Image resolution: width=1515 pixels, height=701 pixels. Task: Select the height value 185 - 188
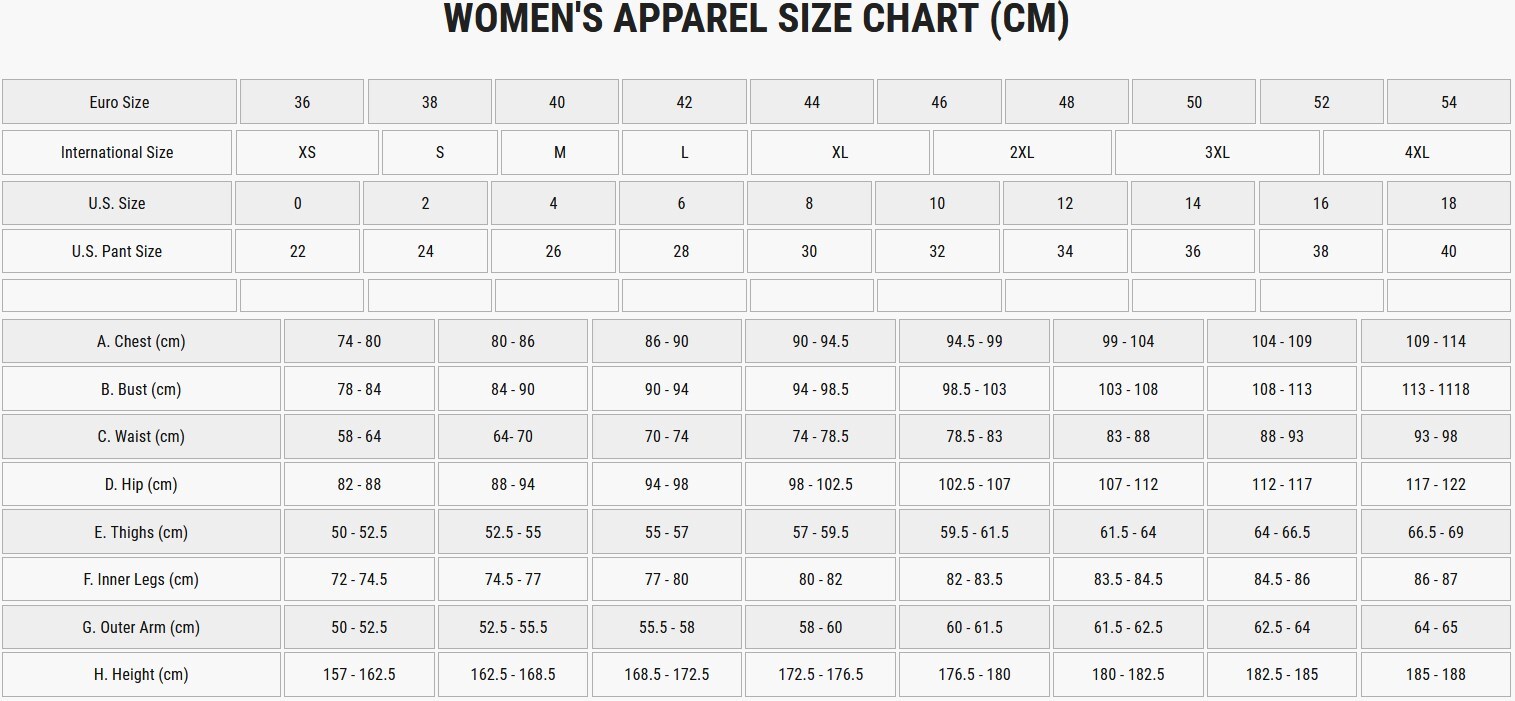coord(1435,674)
